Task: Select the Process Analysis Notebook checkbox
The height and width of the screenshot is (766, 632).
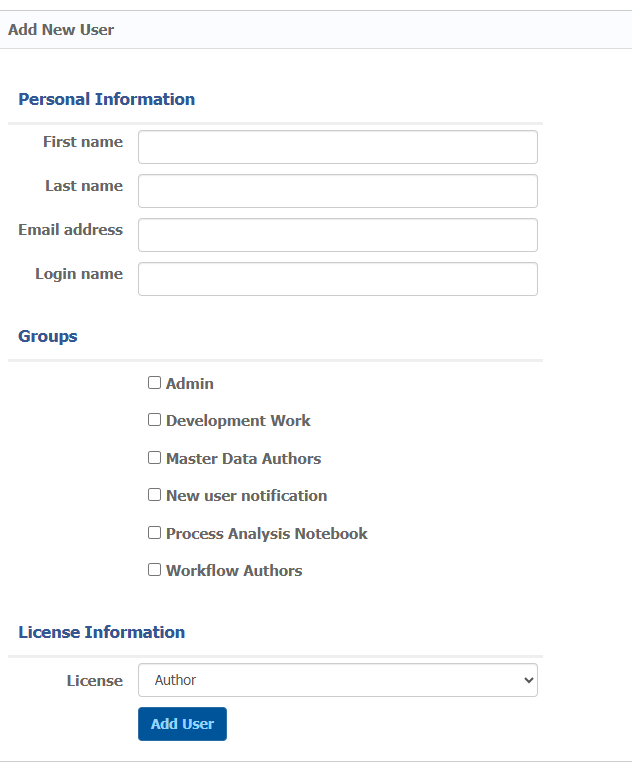Action: click(155, 533)
